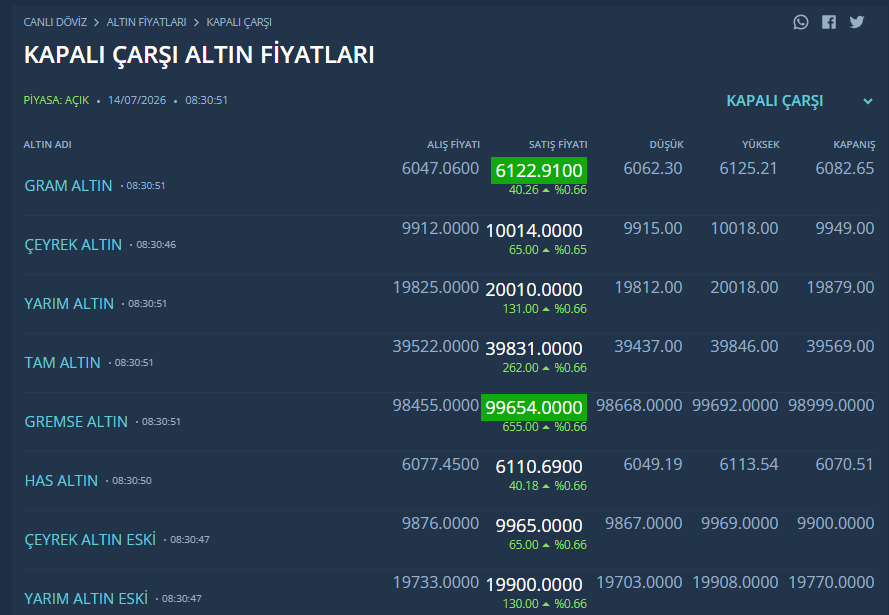Screen dimensions: 889x615
Task: Open HAS ALTIN details
Action: (61, 480)
